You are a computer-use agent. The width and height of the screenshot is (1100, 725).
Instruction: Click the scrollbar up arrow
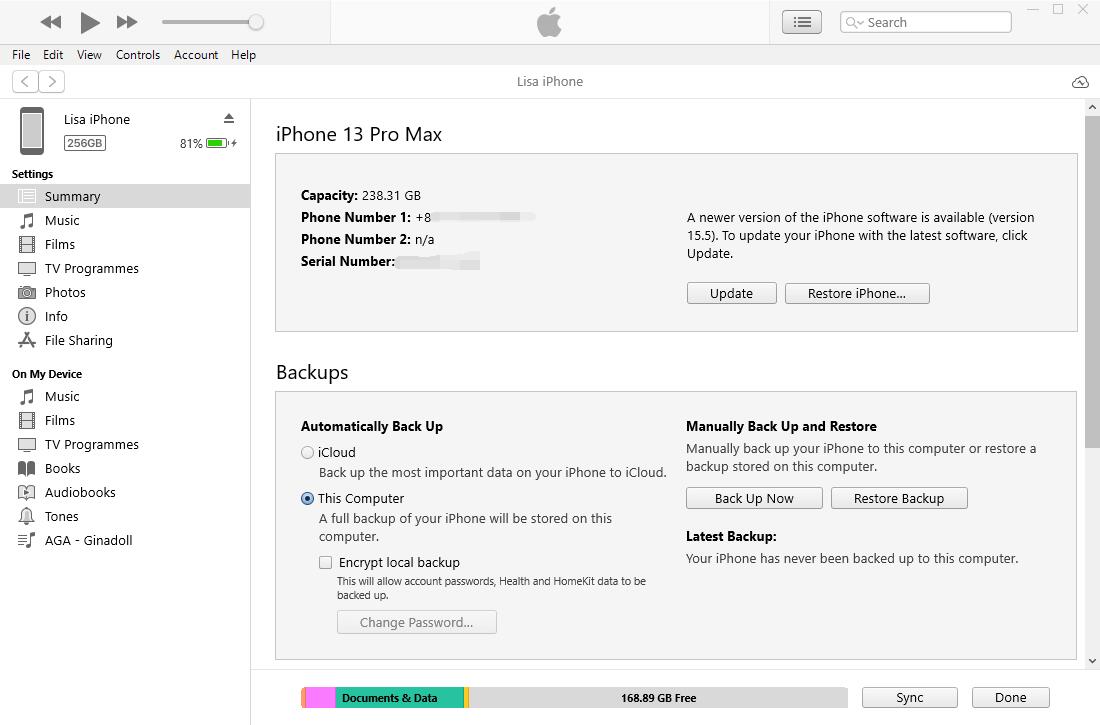coord(1092,107)
